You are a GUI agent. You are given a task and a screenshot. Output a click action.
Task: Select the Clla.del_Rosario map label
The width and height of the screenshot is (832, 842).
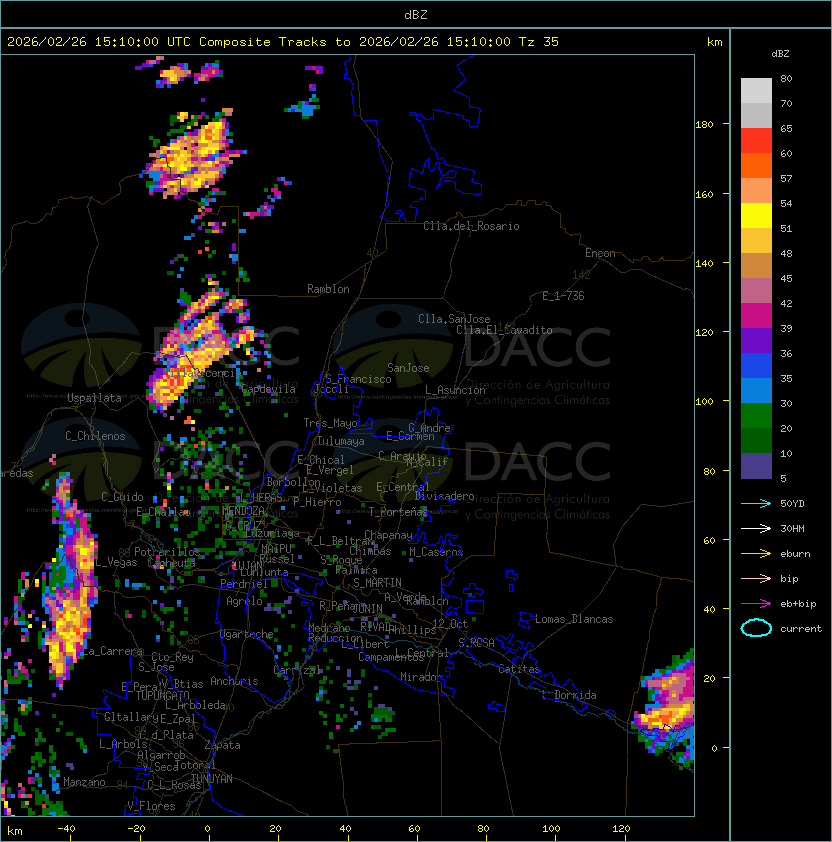coord(471,226)
